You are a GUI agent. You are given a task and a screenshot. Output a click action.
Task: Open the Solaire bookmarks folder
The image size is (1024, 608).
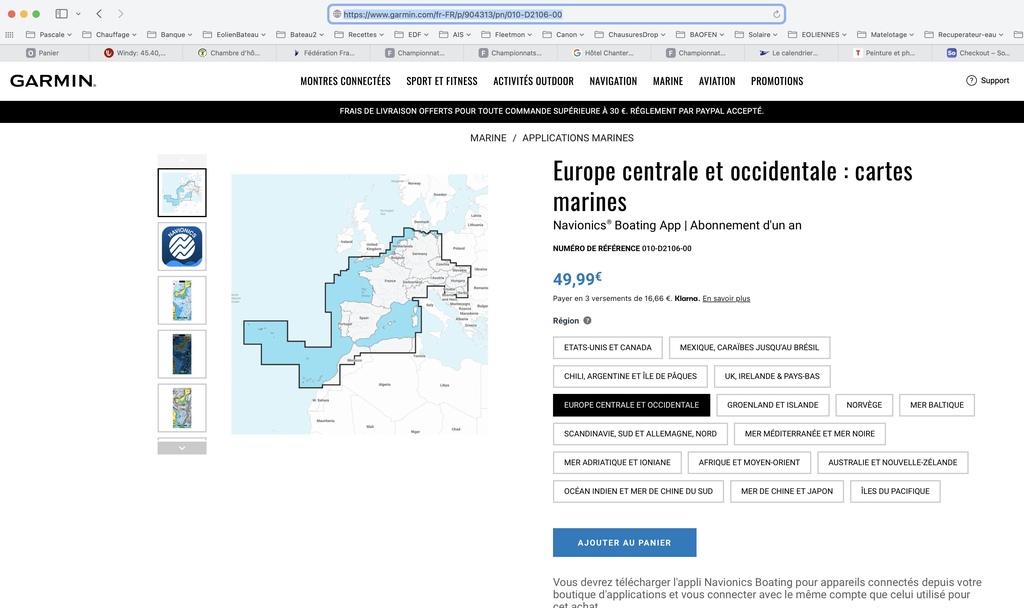tap(756, 35)
